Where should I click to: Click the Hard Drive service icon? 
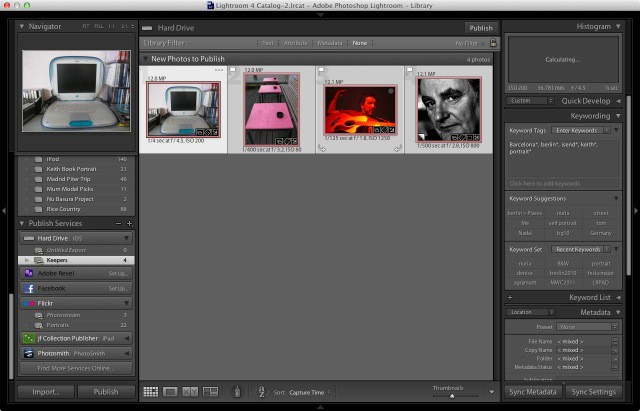29,238
